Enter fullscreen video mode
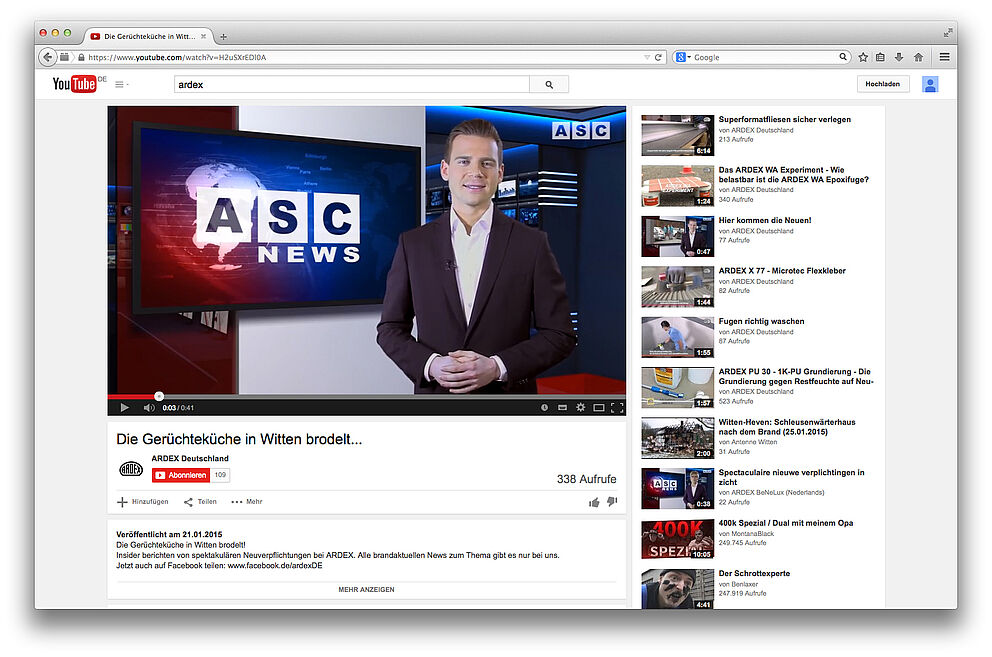This screenshot has height=657, width=992. (x=616, y=408)
